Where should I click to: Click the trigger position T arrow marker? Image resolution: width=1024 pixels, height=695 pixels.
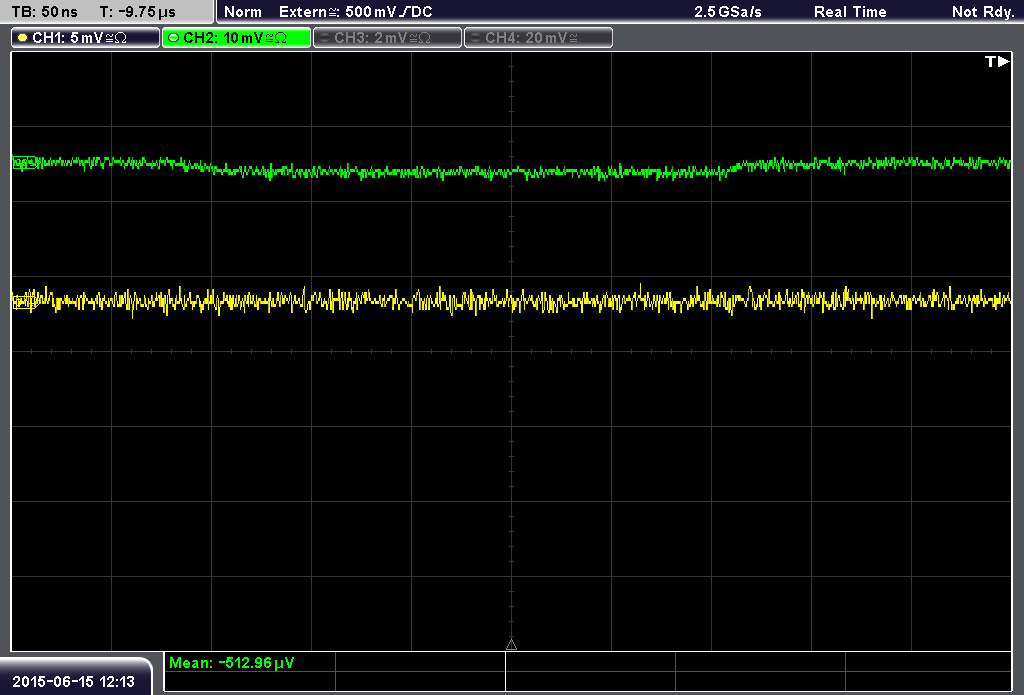(x=997, y=61)
